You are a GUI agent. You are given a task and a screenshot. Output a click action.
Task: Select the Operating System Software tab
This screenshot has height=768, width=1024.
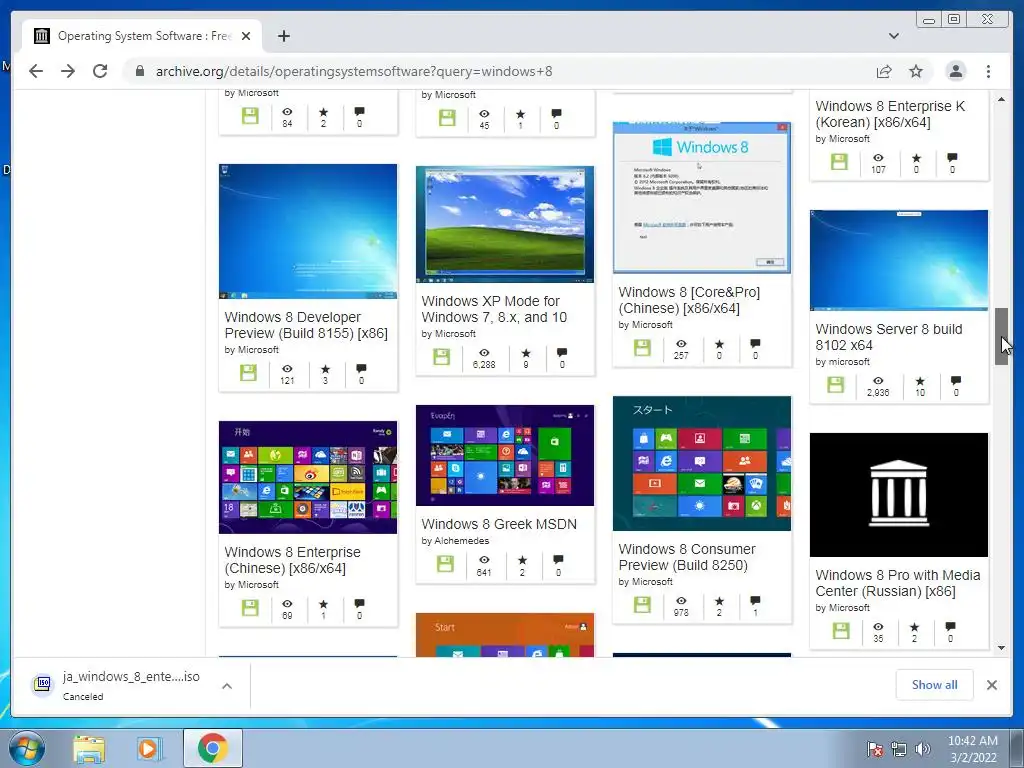pos(142,36)
